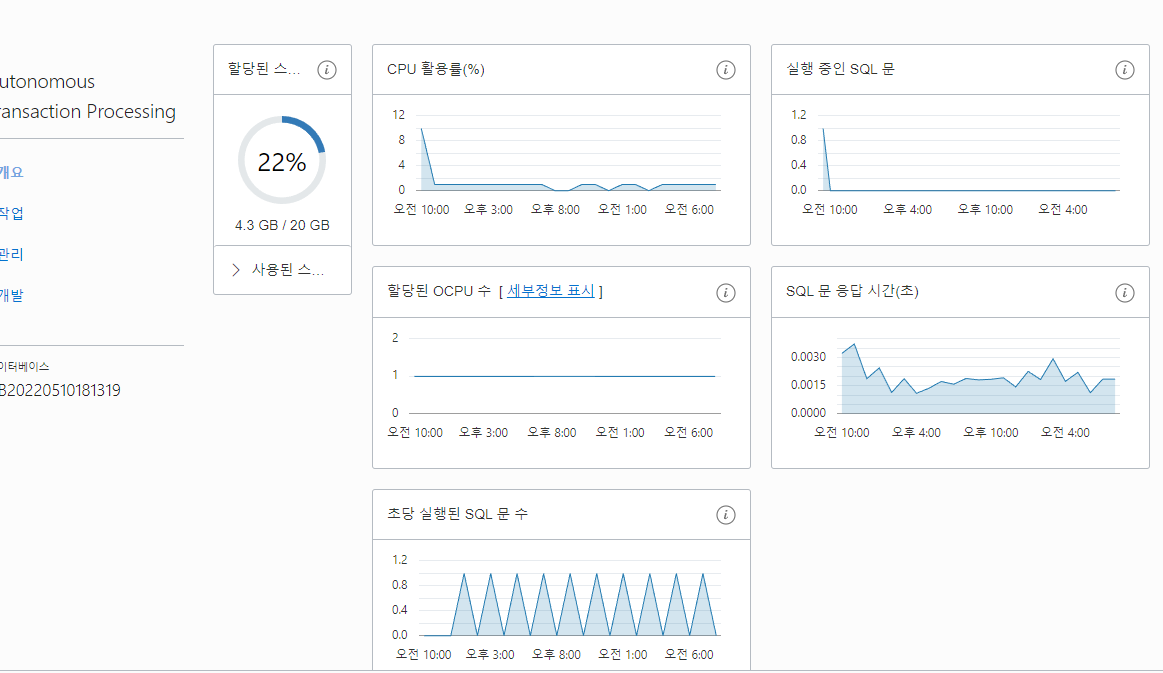Click the 할당된 OCPU 수 title text
This screenshot has height=673, width=1163.
point(439,291)
